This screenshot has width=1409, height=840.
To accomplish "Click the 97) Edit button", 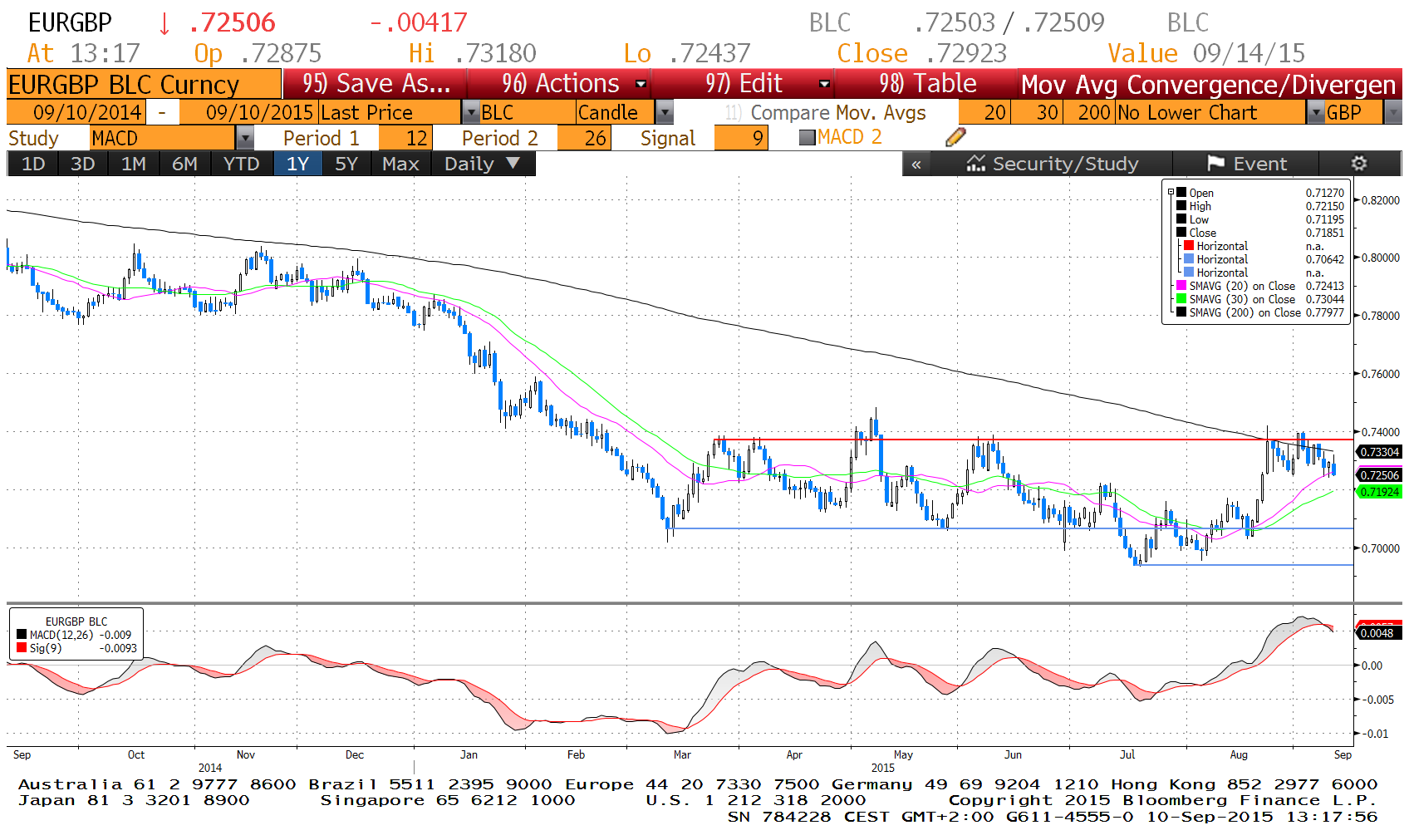I will coord(744,84).
